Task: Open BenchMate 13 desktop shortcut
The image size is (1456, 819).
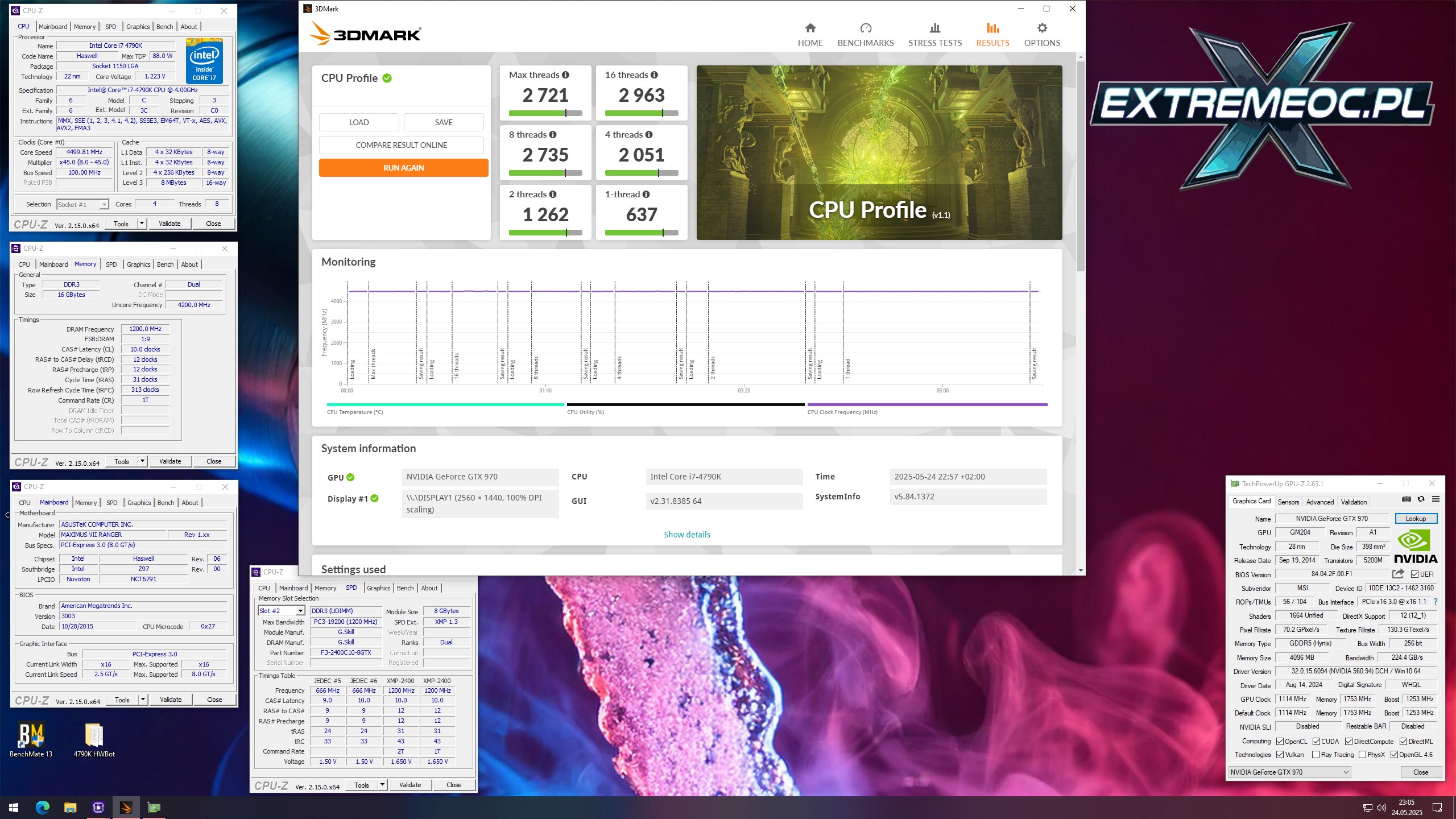Action: tap(31, 739)
